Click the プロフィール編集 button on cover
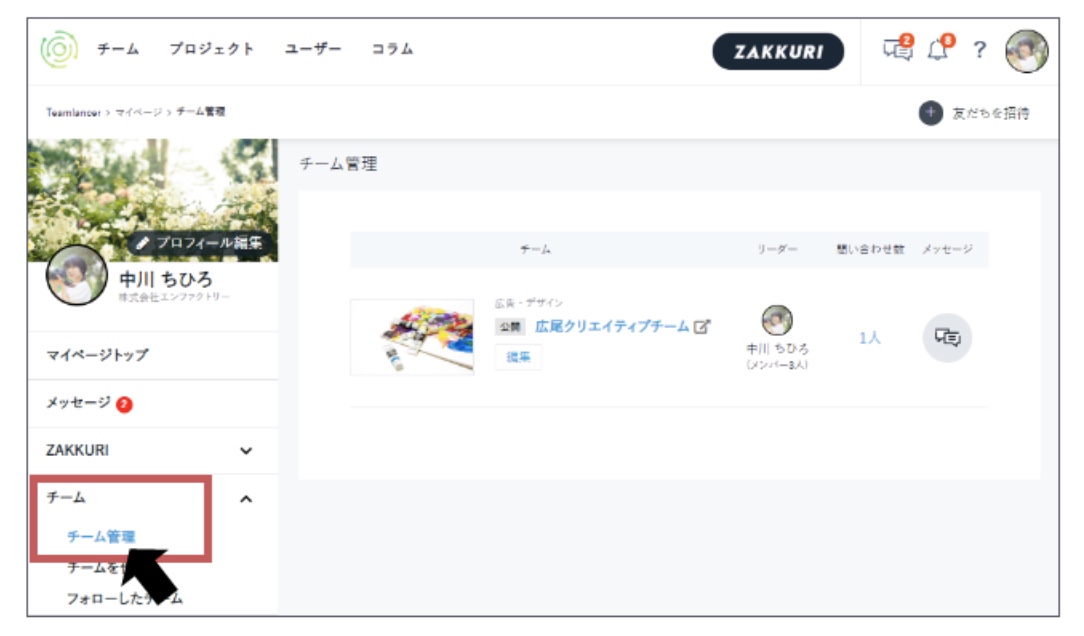 tap(202, 243)
